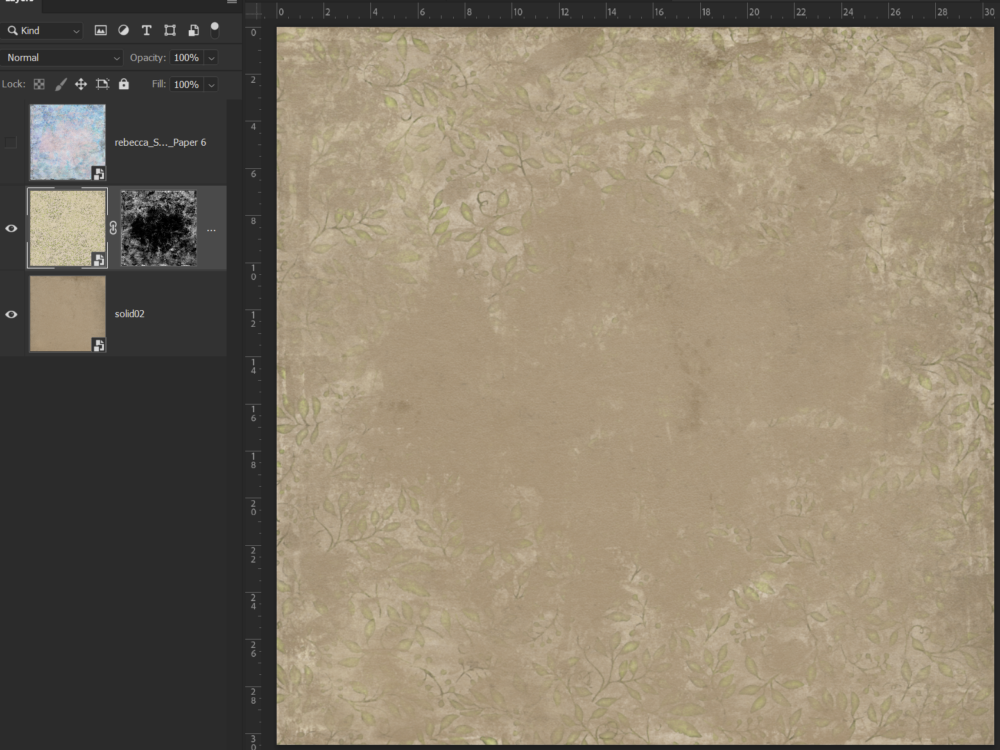Filter for shape layers icon
The width and height of the screenshot is (1000, 750).
[170, 30]
